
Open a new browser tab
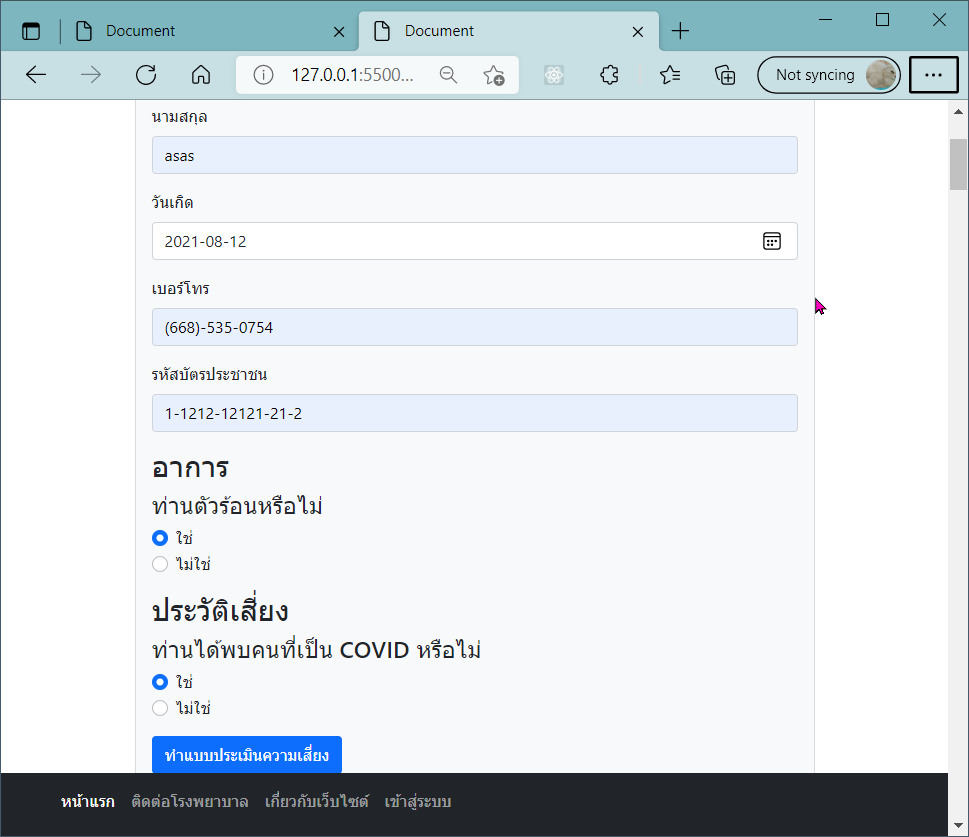tap(680, 31)
